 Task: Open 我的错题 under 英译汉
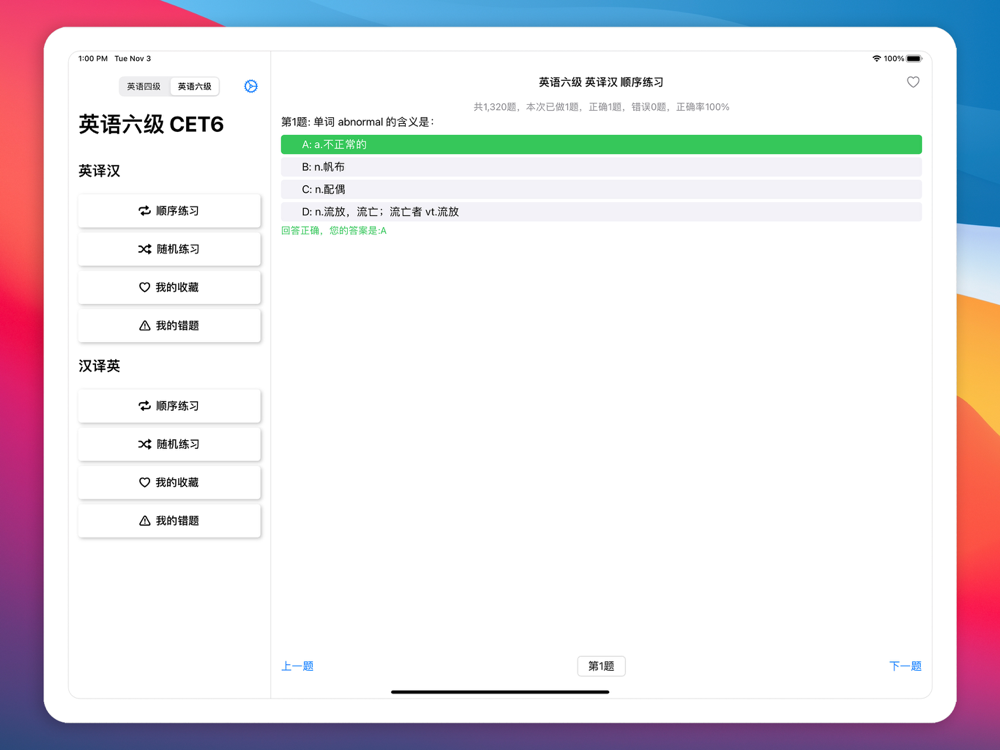click(169, 326)
